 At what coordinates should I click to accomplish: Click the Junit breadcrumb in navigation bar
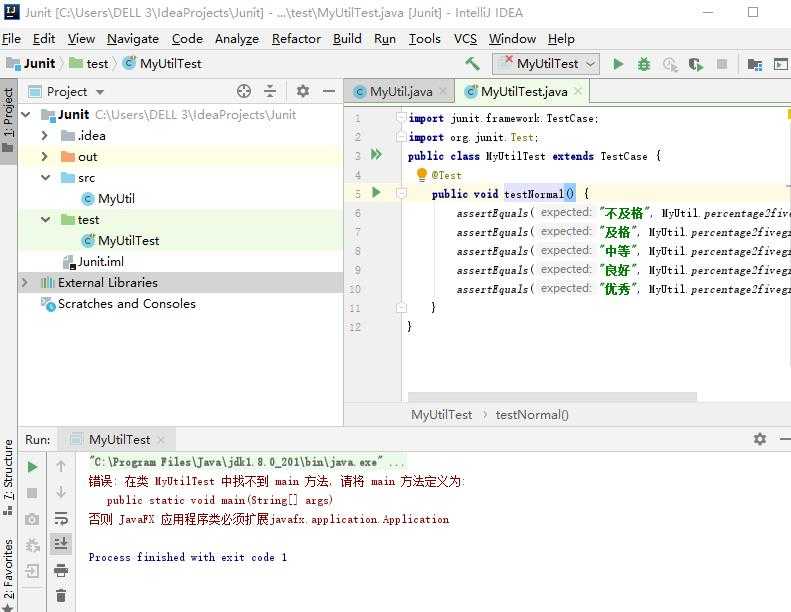[x=31, y=64]
